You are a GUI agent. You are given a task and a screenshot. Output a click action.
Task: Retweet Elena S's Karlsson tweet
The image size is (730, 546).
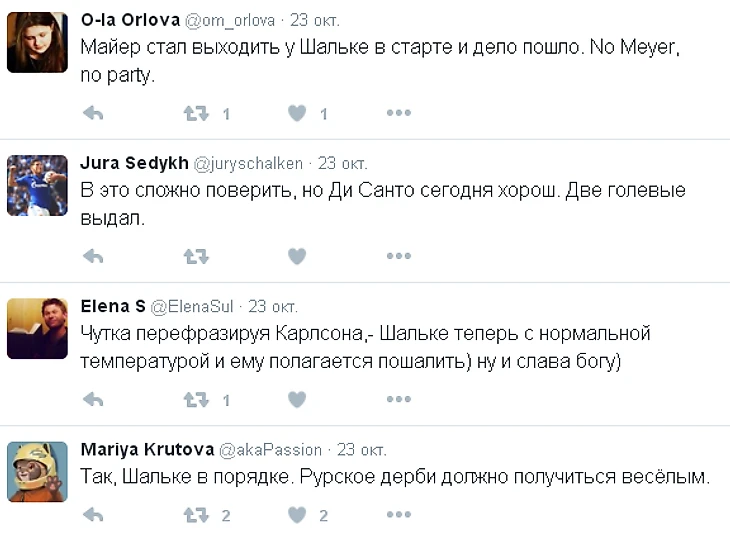196,400
